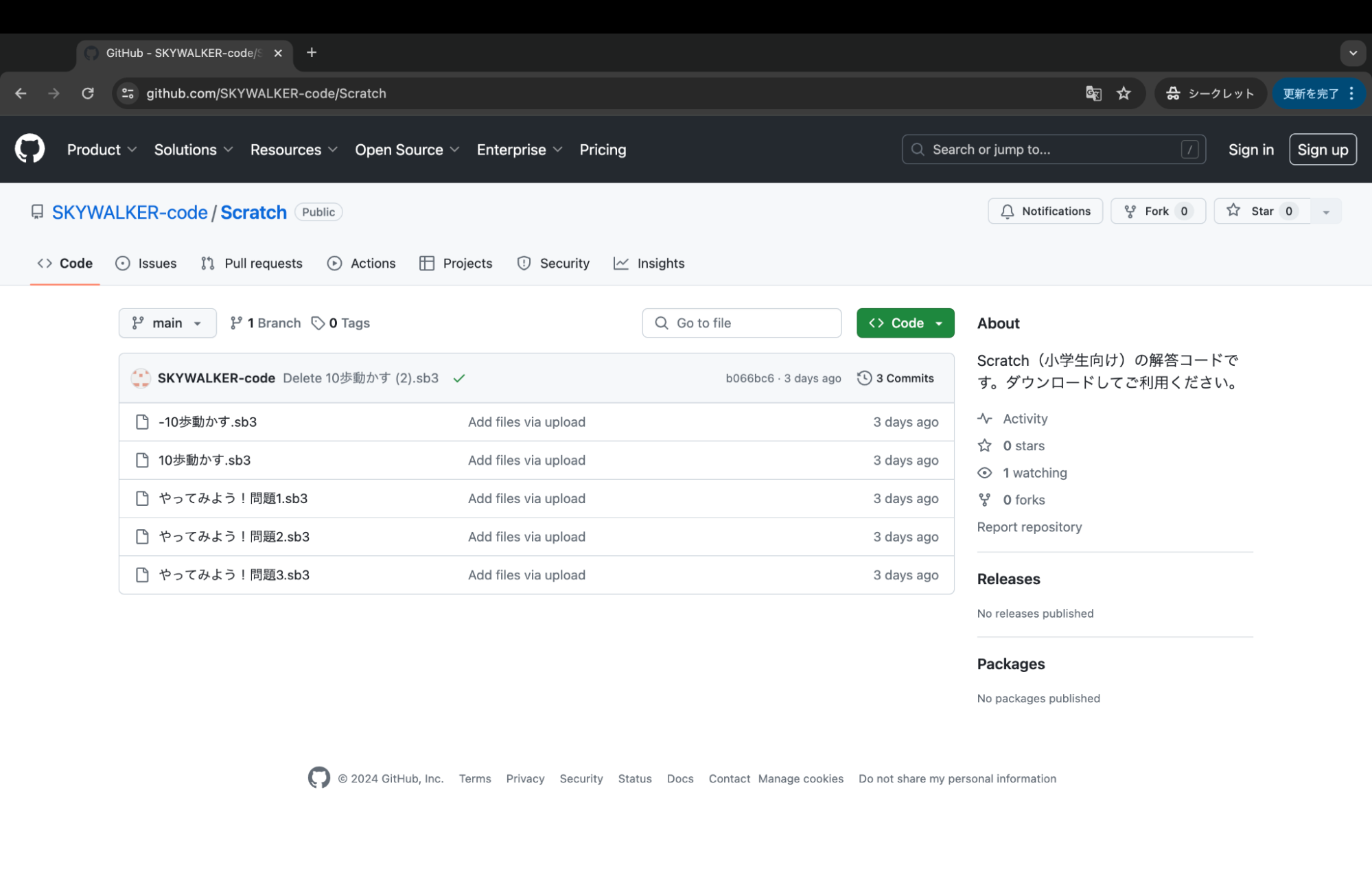1372x893 pixels.
Task: Click 1 watching in About sidebar
Action: [x=1023, y=473]
